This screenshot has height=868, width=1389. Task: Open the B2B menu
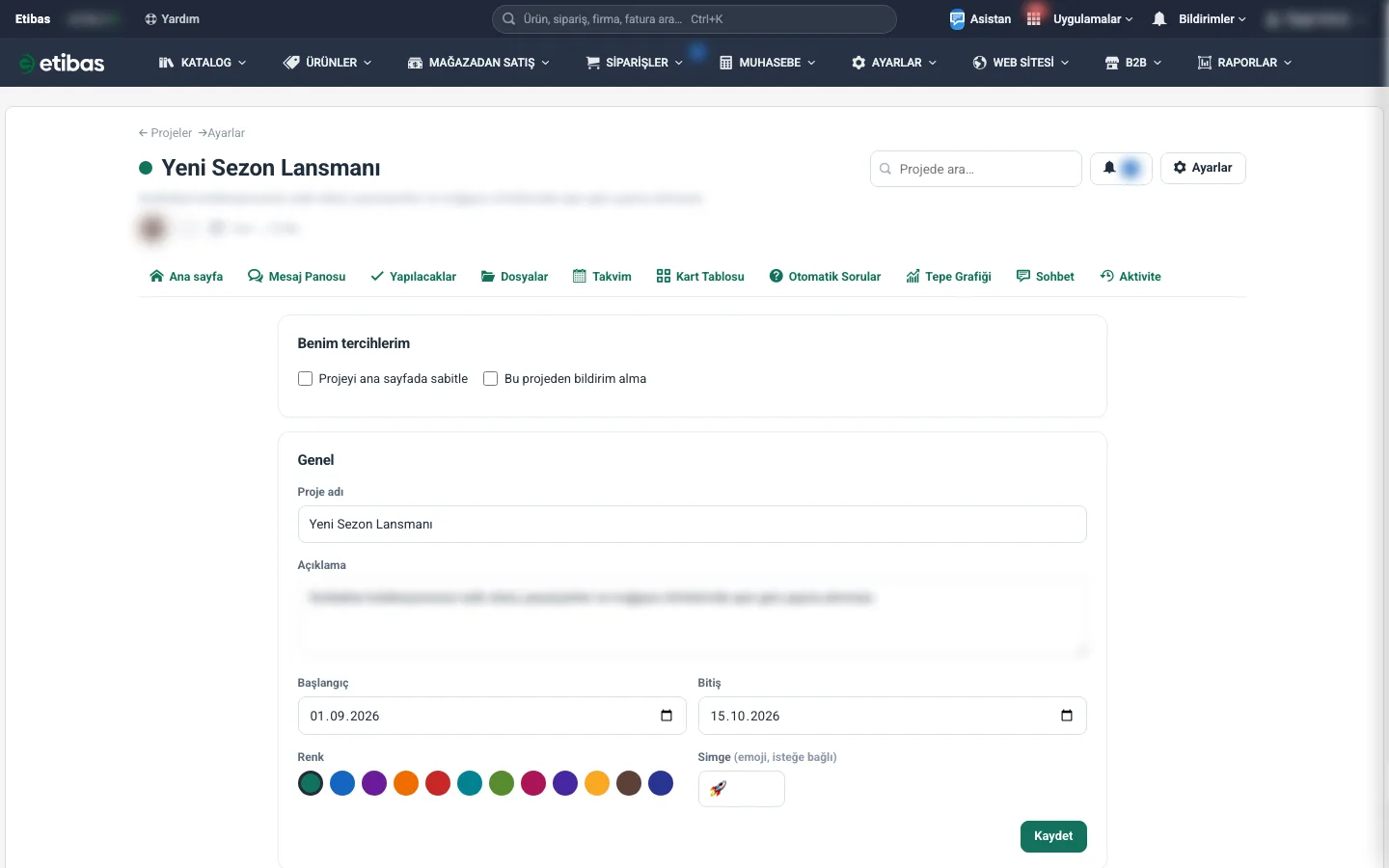(x=1133, y=63)
